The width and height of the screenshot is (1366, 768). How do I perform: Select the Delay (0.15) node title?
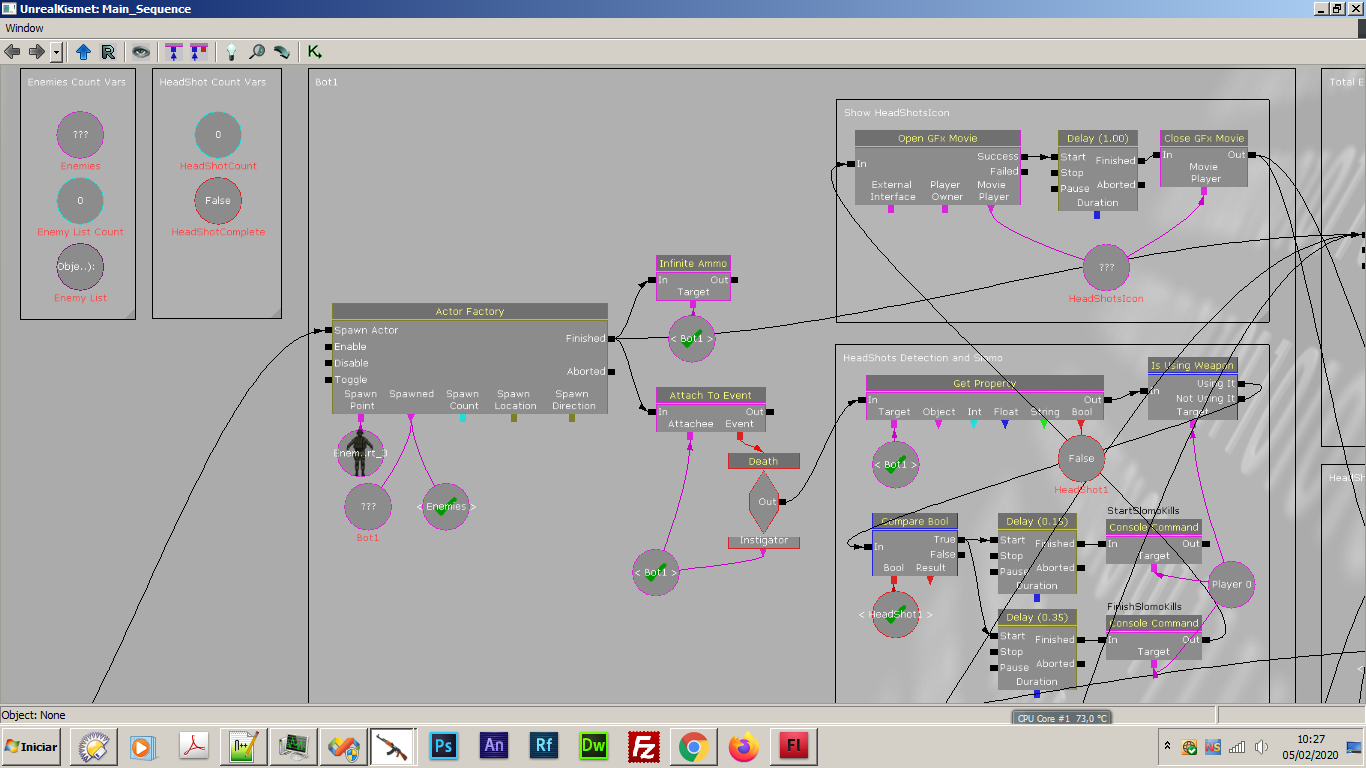click(x=1036, y=521)
